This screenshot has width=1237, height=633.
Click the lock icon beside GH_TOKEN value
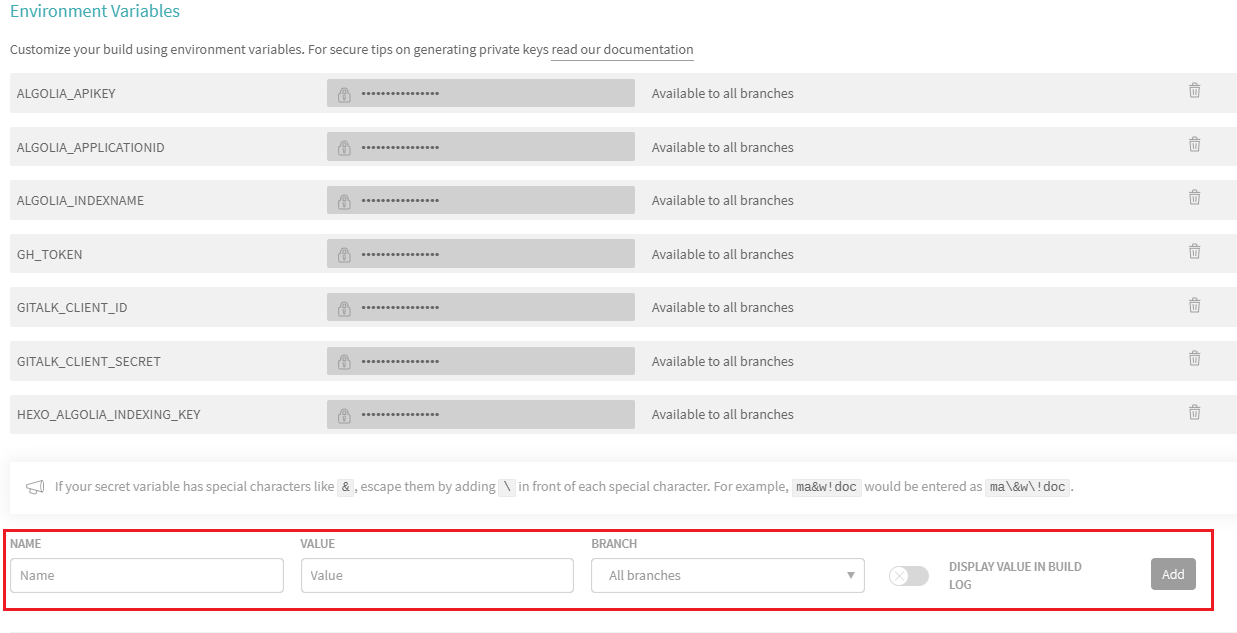344,255
